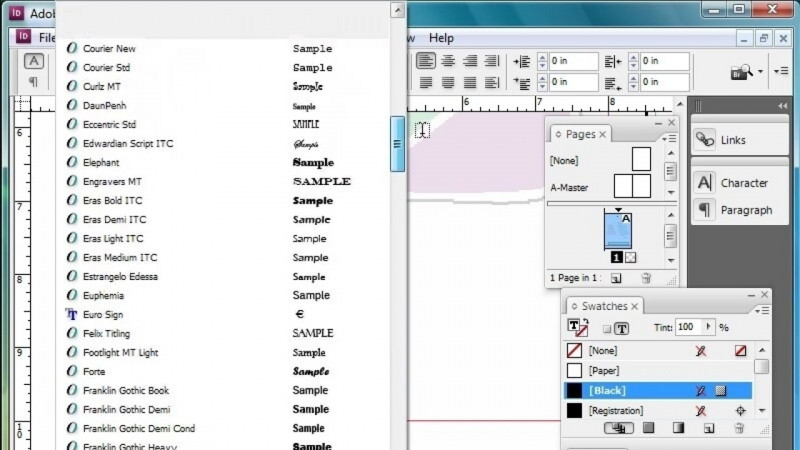Screen dimensions: 800x450
Task: Apply align right paragraph alignment
Action: [470, 61]
